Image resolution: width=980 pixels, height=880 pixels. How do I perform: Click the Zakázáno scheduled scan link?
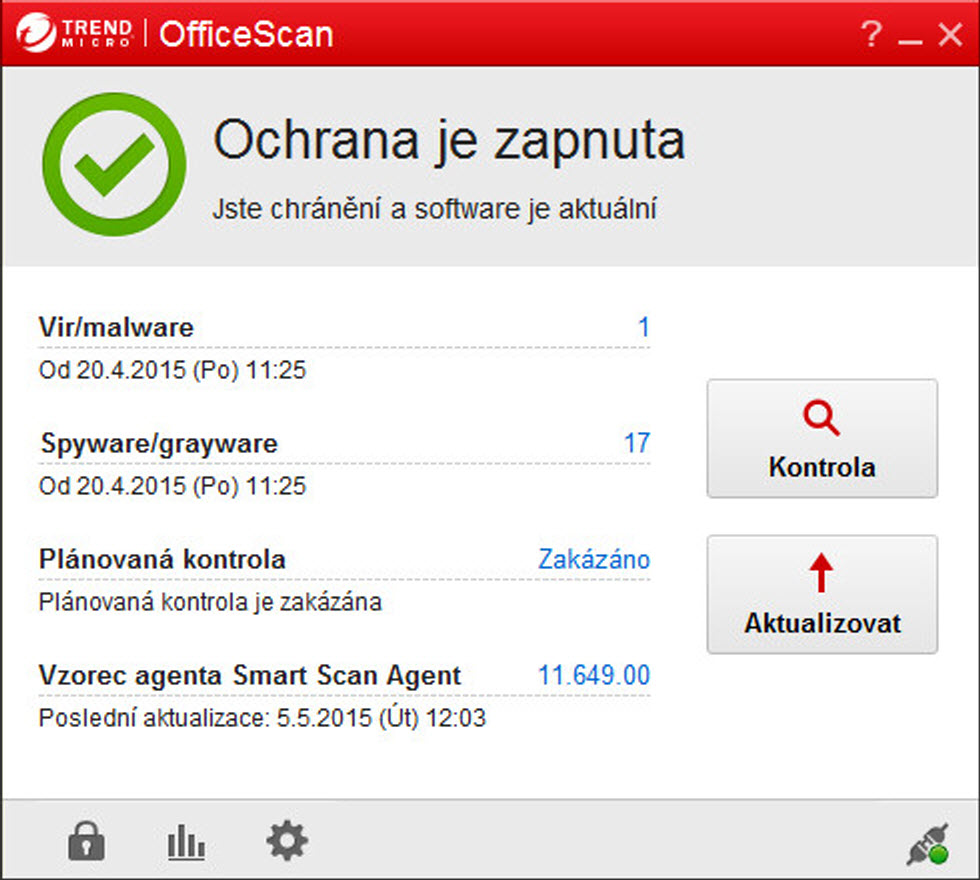tap(594, 559)
